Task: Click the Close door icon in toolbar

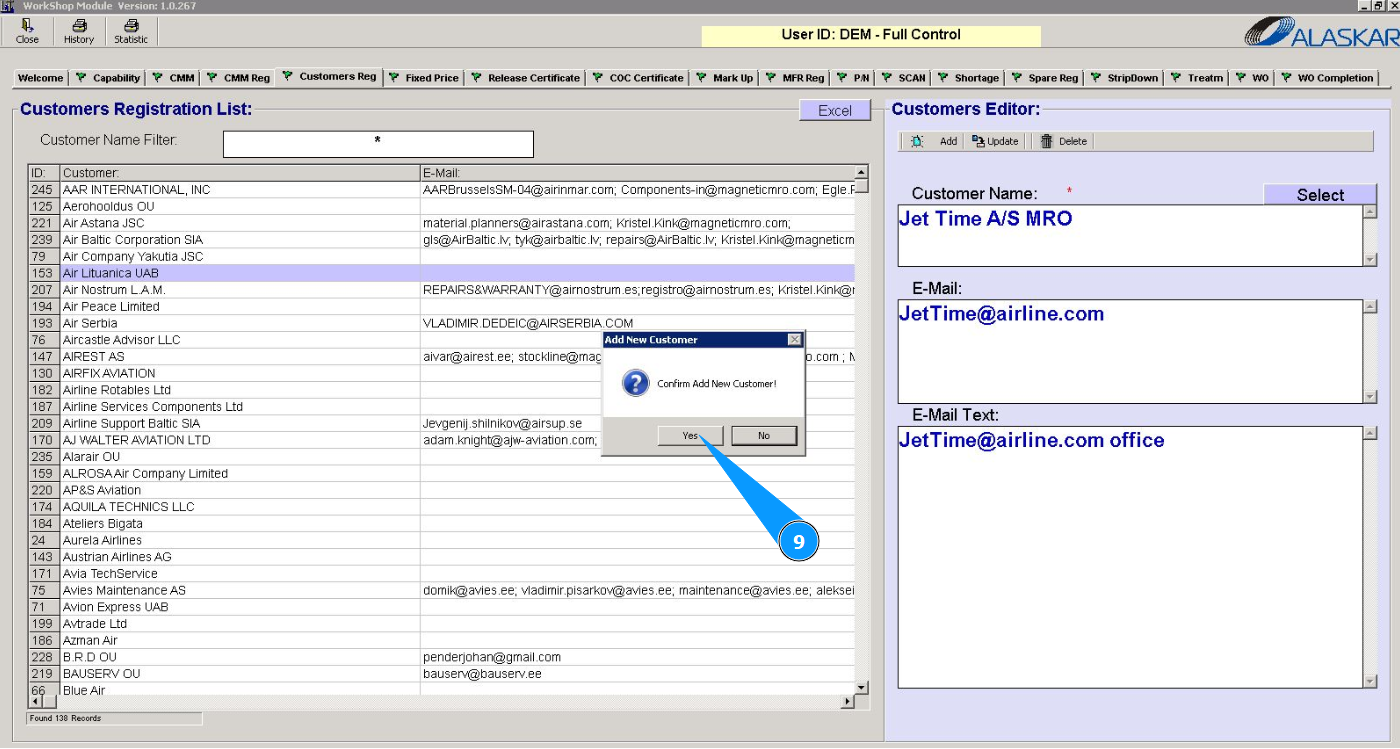Action: point(27,26)
